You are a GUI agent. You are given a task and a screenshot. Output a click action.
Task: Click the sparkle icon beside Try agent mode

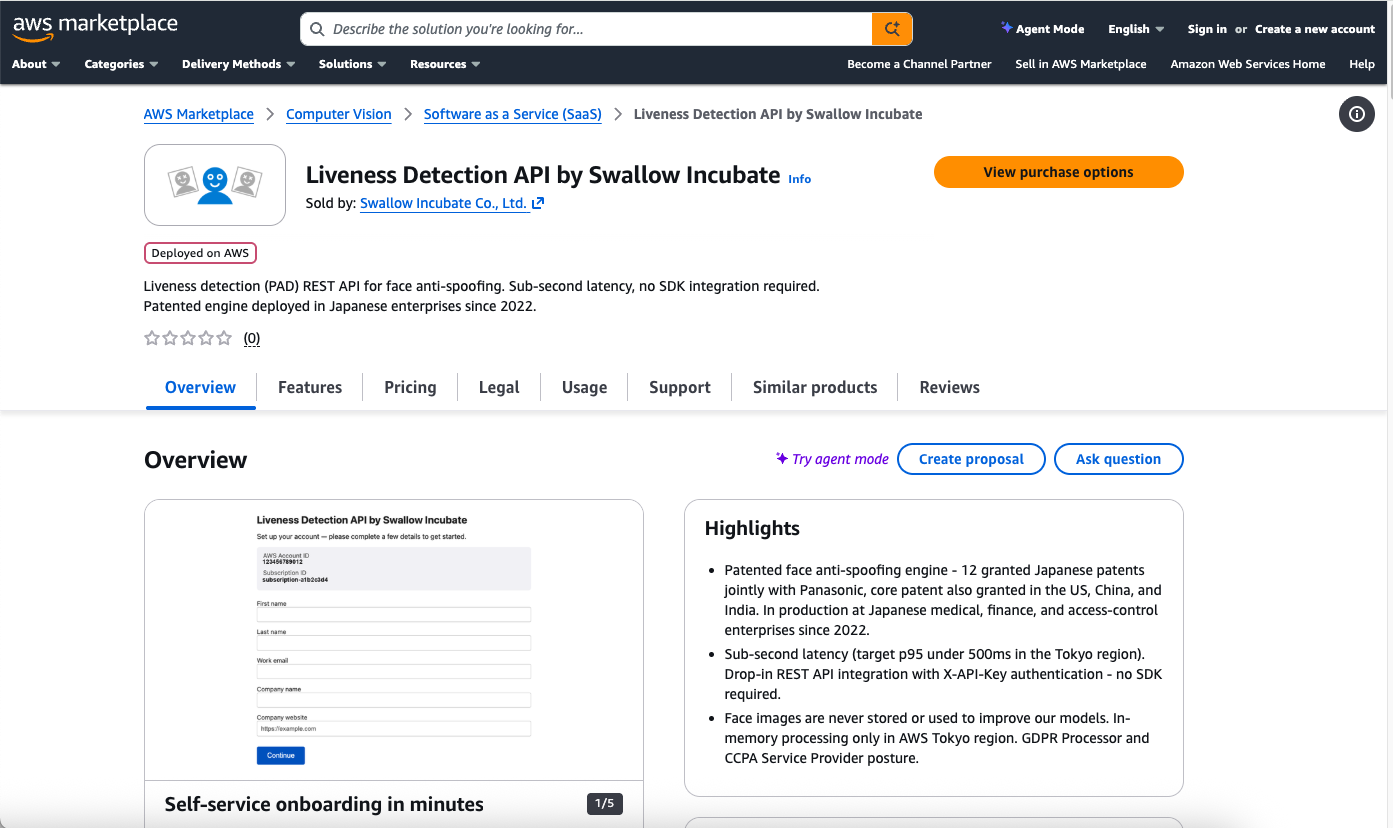tap(782, 458)
